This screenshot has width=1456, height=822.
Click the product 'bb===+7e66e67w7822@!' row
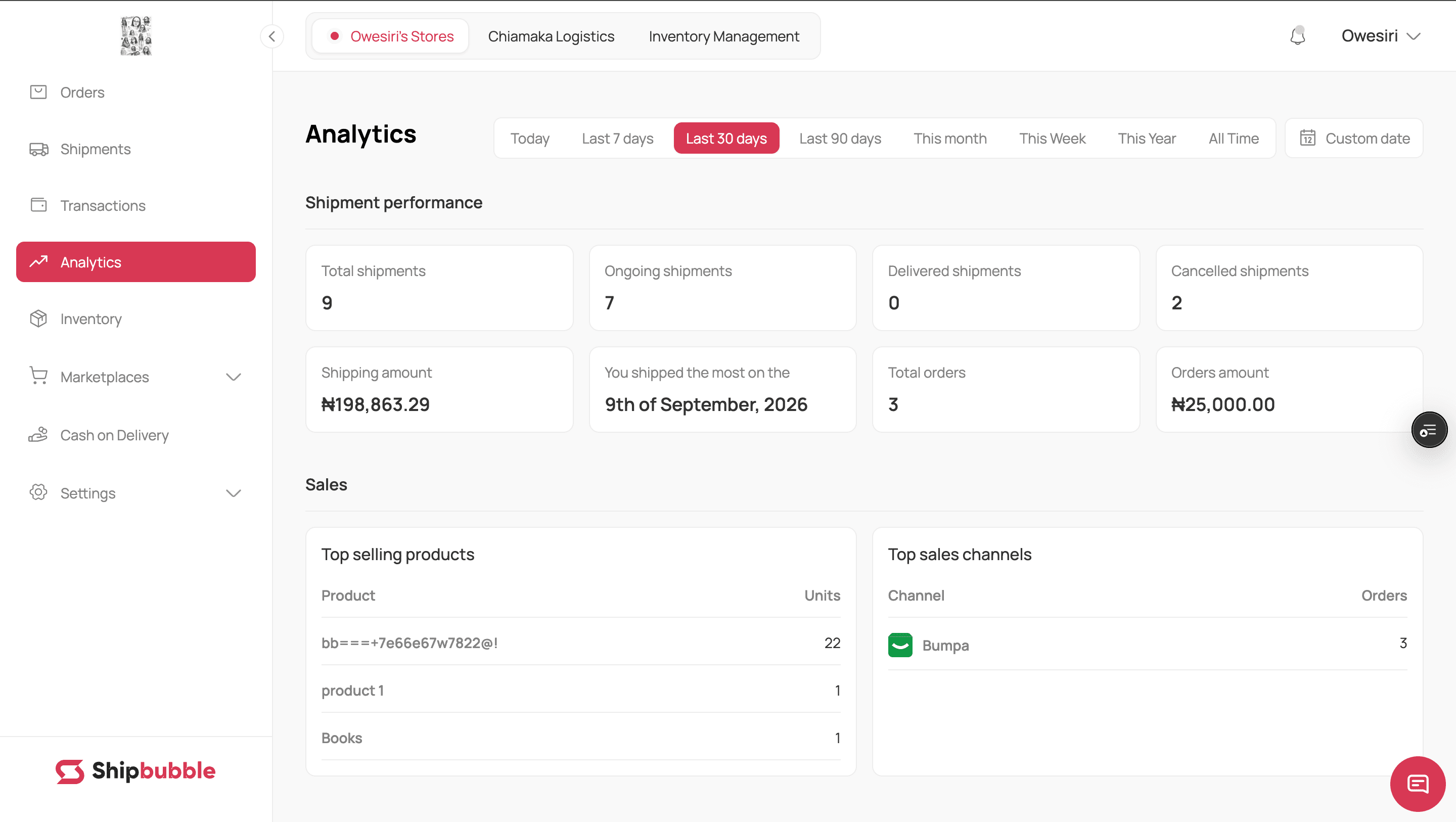(580, 643)
